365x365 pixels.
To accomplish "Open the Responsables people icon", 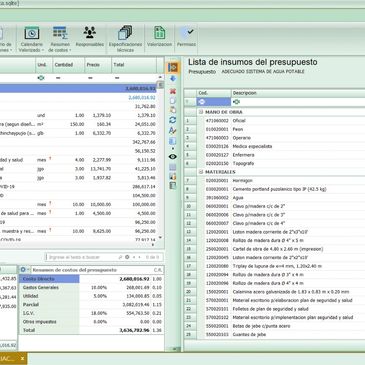I will pyautogui.click(x=89, y=37).
